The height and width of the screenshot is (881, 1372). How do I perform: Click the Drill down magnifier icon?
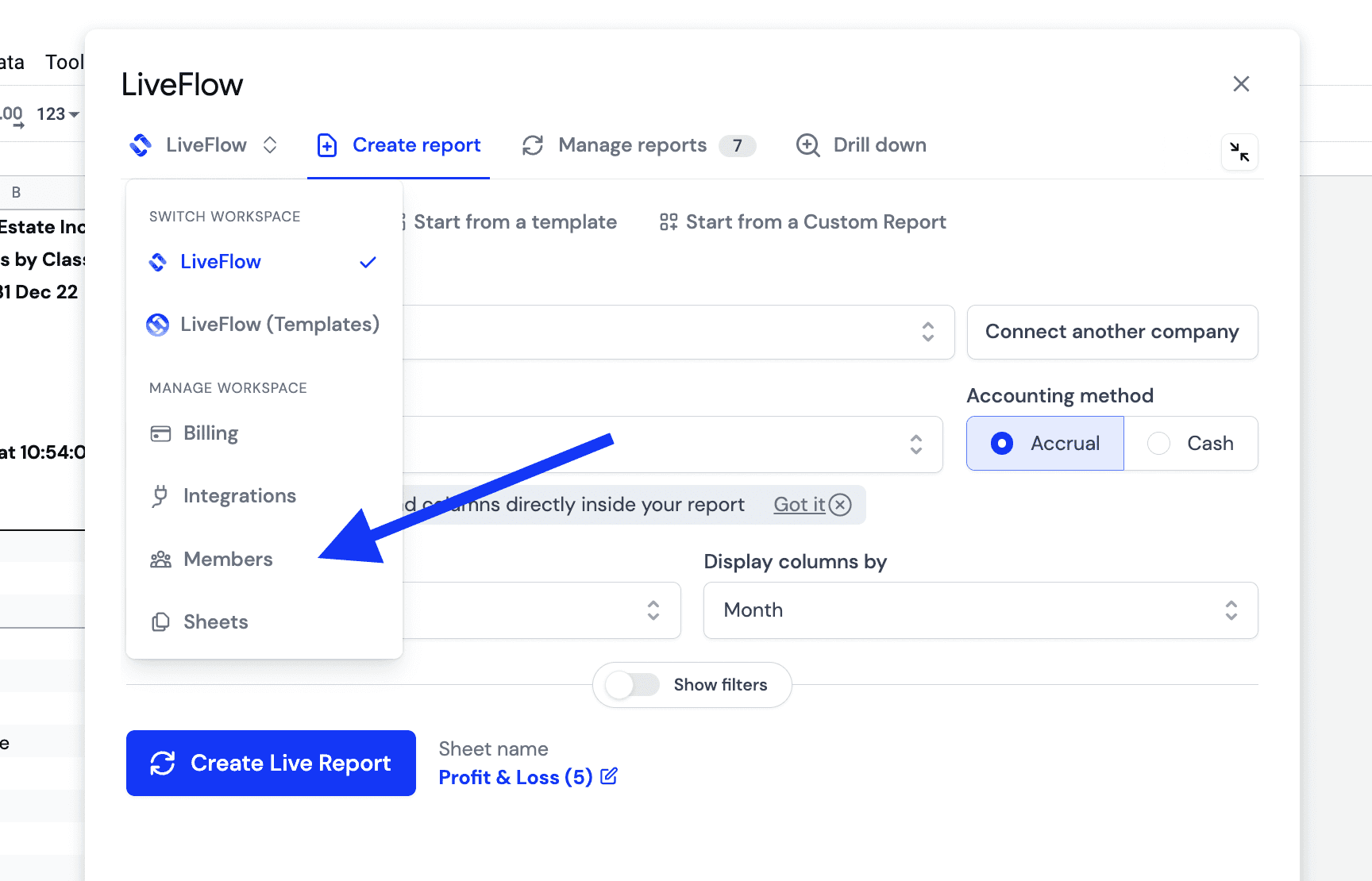point(808,145)
